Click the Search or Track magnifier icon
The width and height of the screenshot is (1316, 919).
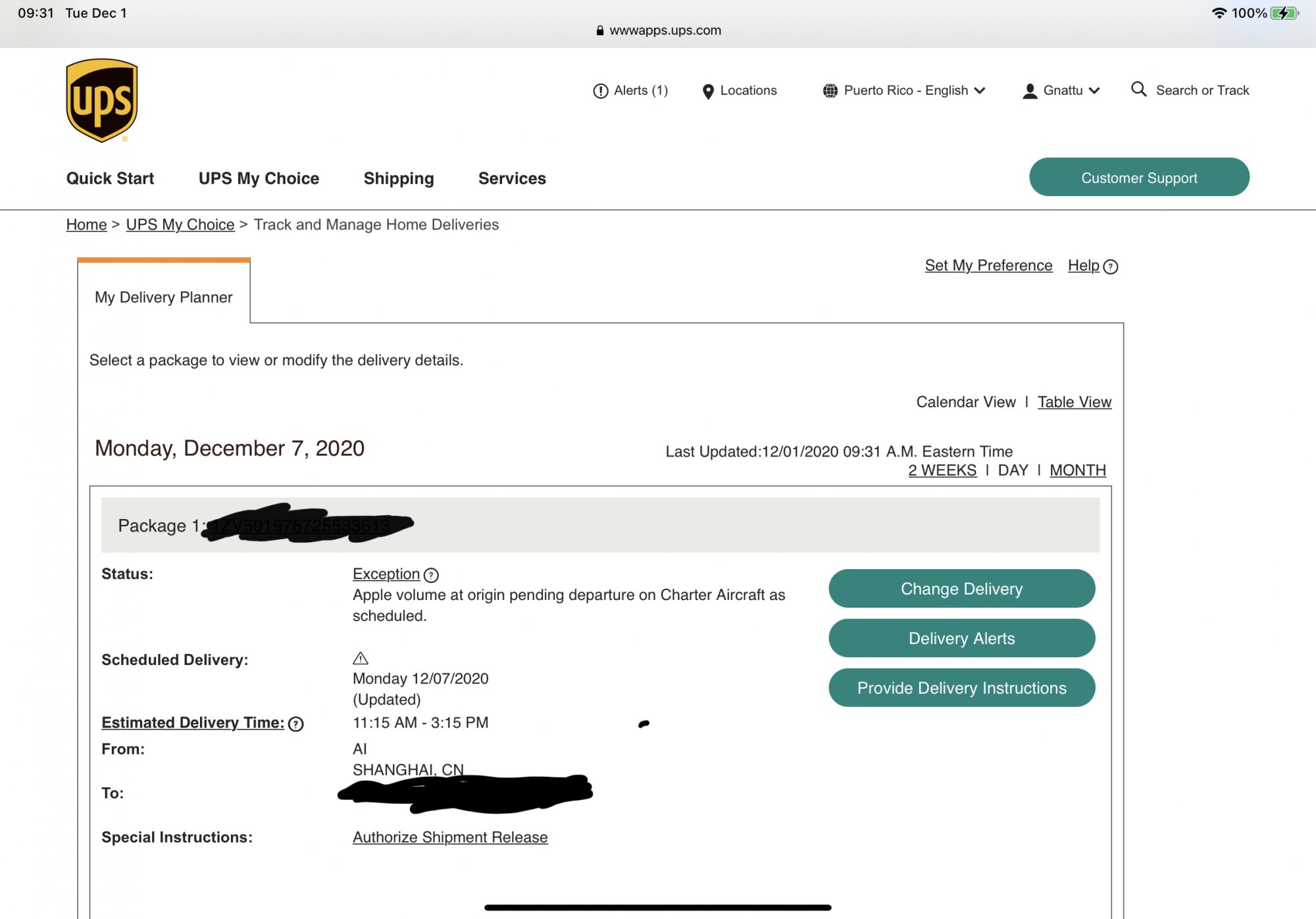1138,89
